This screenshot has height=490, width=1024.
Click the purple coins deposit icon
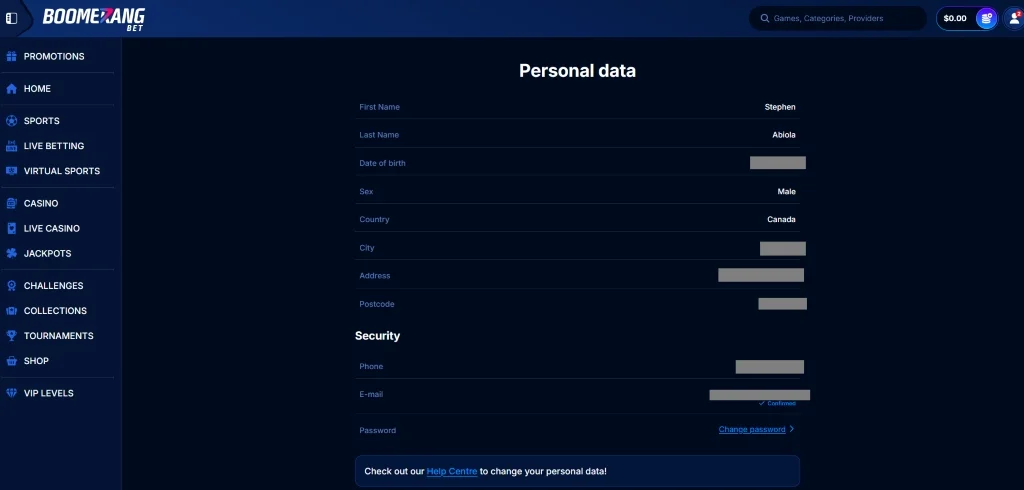click(x=986, y=18)
